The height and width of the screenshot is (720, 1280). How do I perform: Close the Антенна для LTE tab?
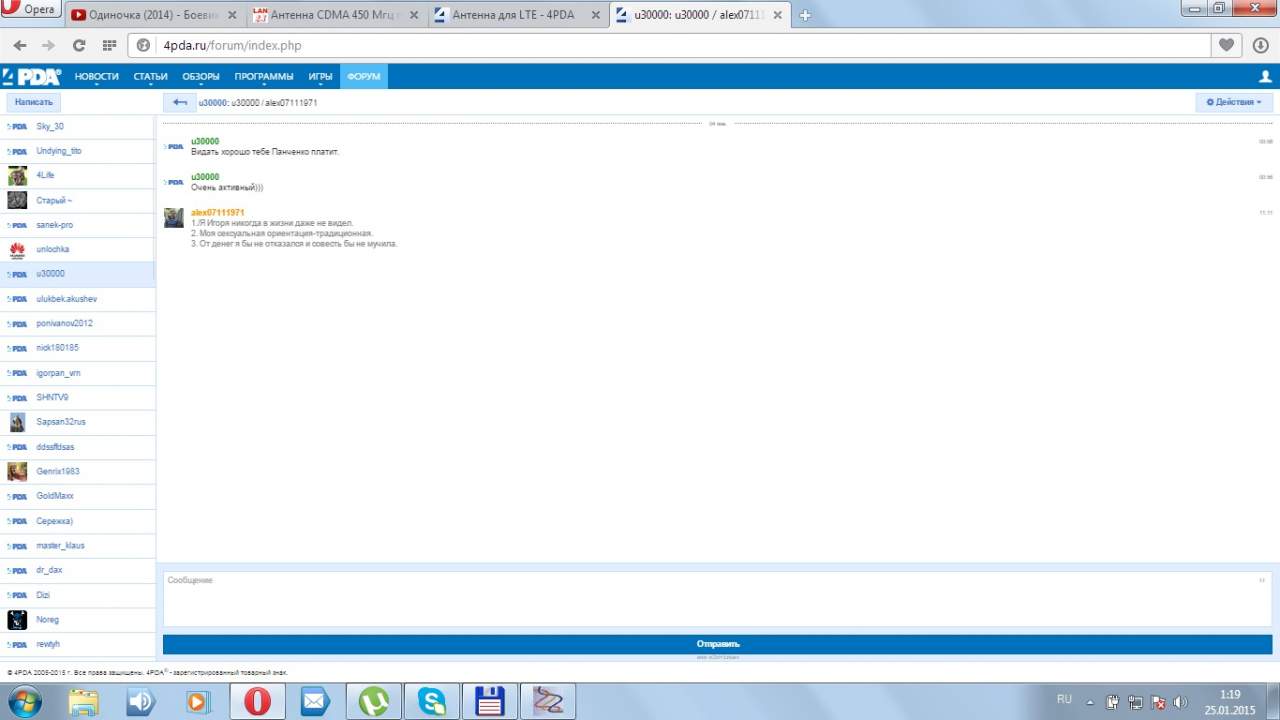click(x=596, y=15)
